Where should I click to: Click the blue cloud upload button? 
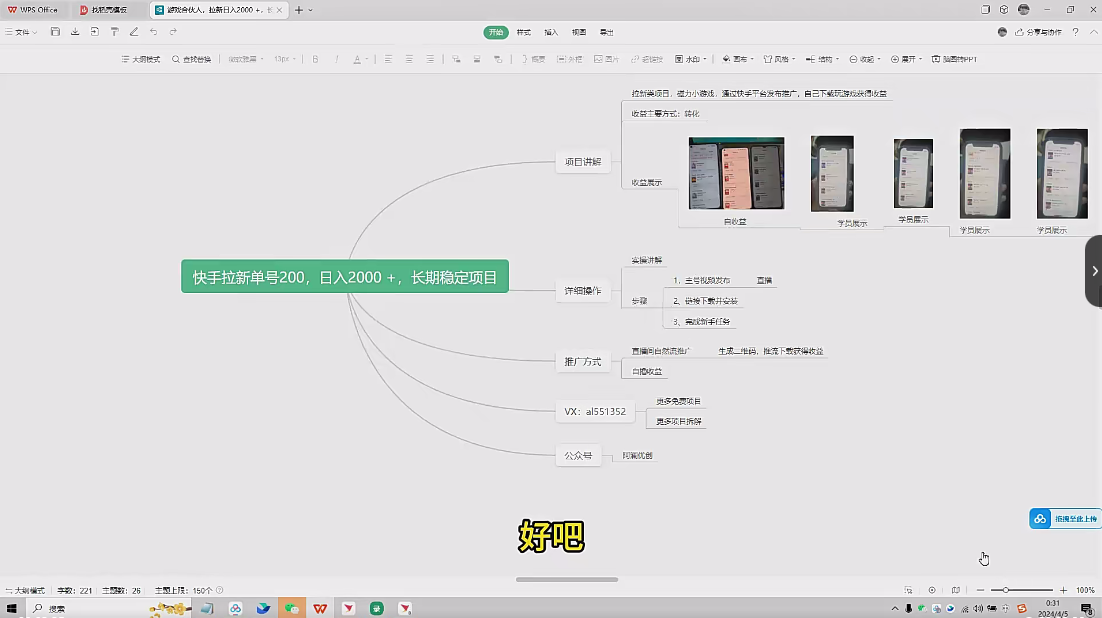pyautogui.click(x=1065, y=519)
